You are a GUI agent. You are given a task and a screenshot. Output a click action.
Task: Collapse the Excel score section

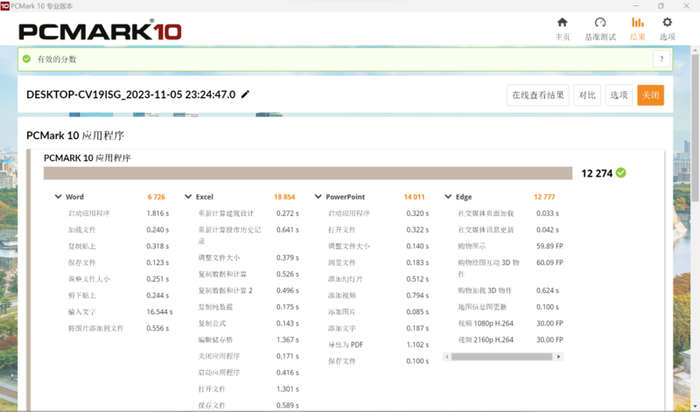click(x=188, y=196)
